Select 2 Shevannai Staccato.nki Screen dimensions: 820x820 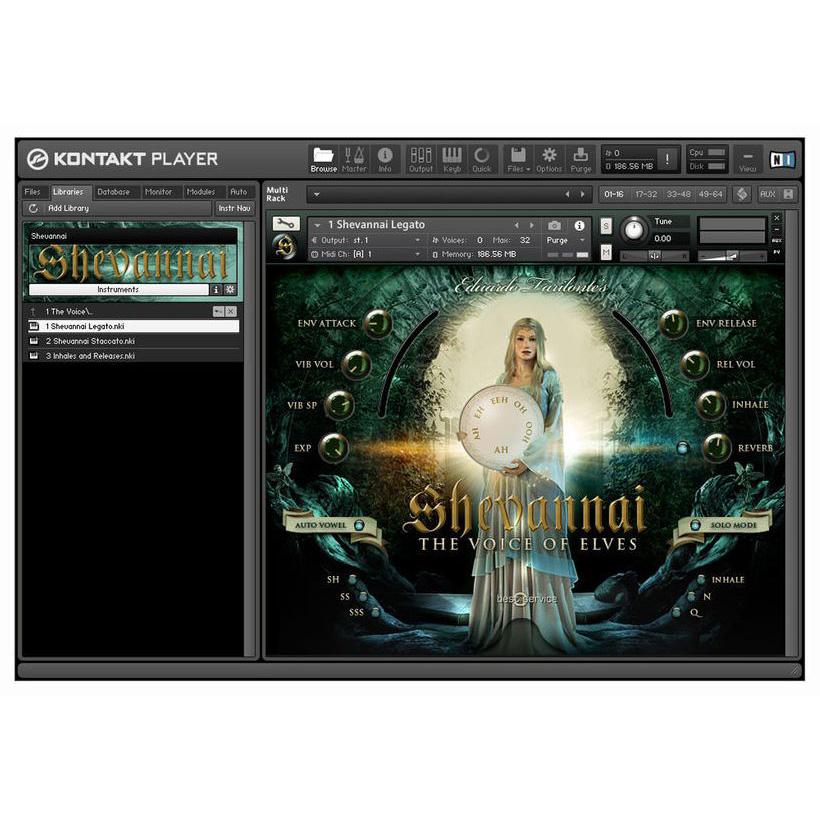(x=134, y=341)
